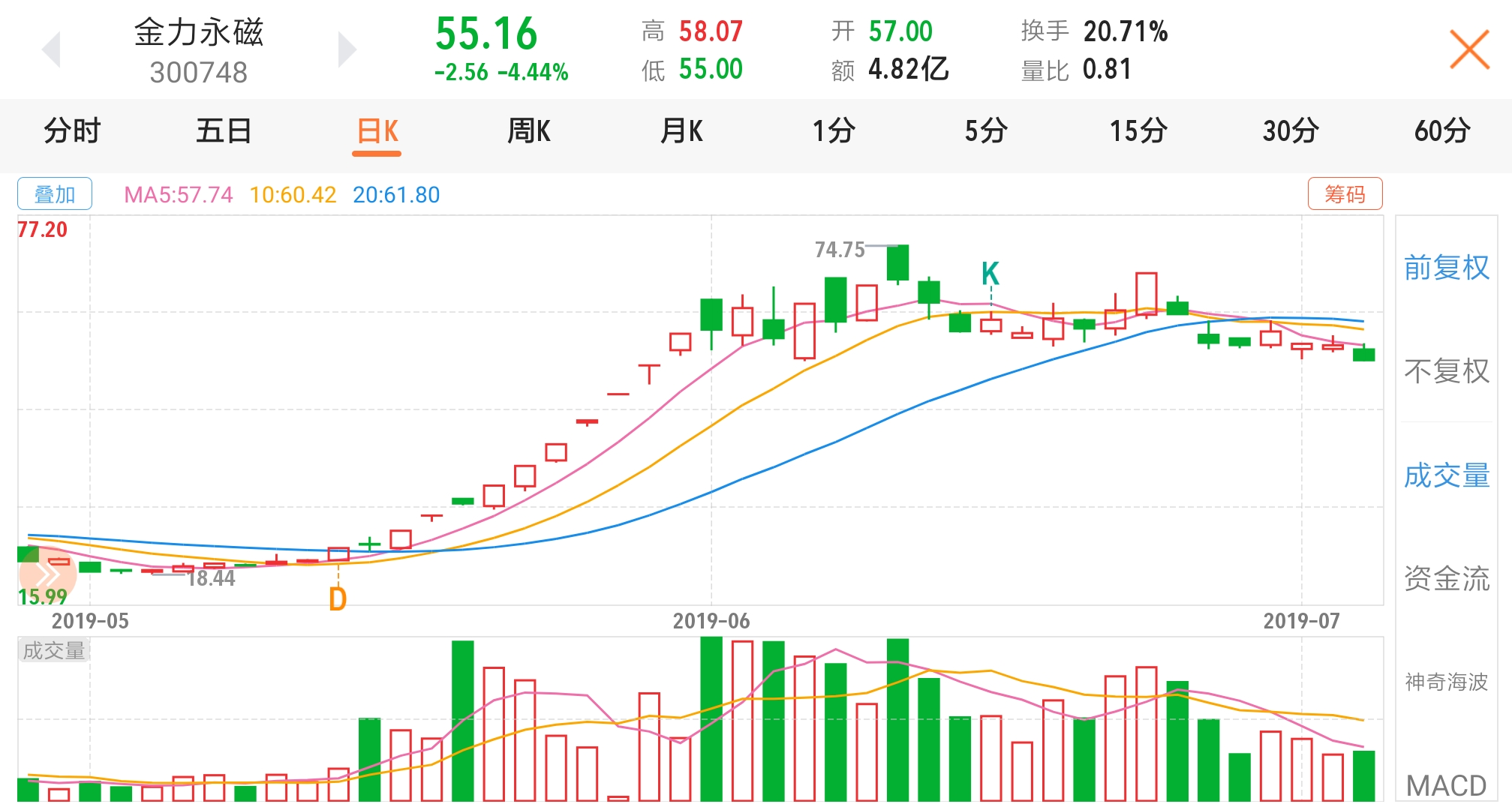
Task: Tap the 20:61.80 moving average value
Action: point(396,195)
